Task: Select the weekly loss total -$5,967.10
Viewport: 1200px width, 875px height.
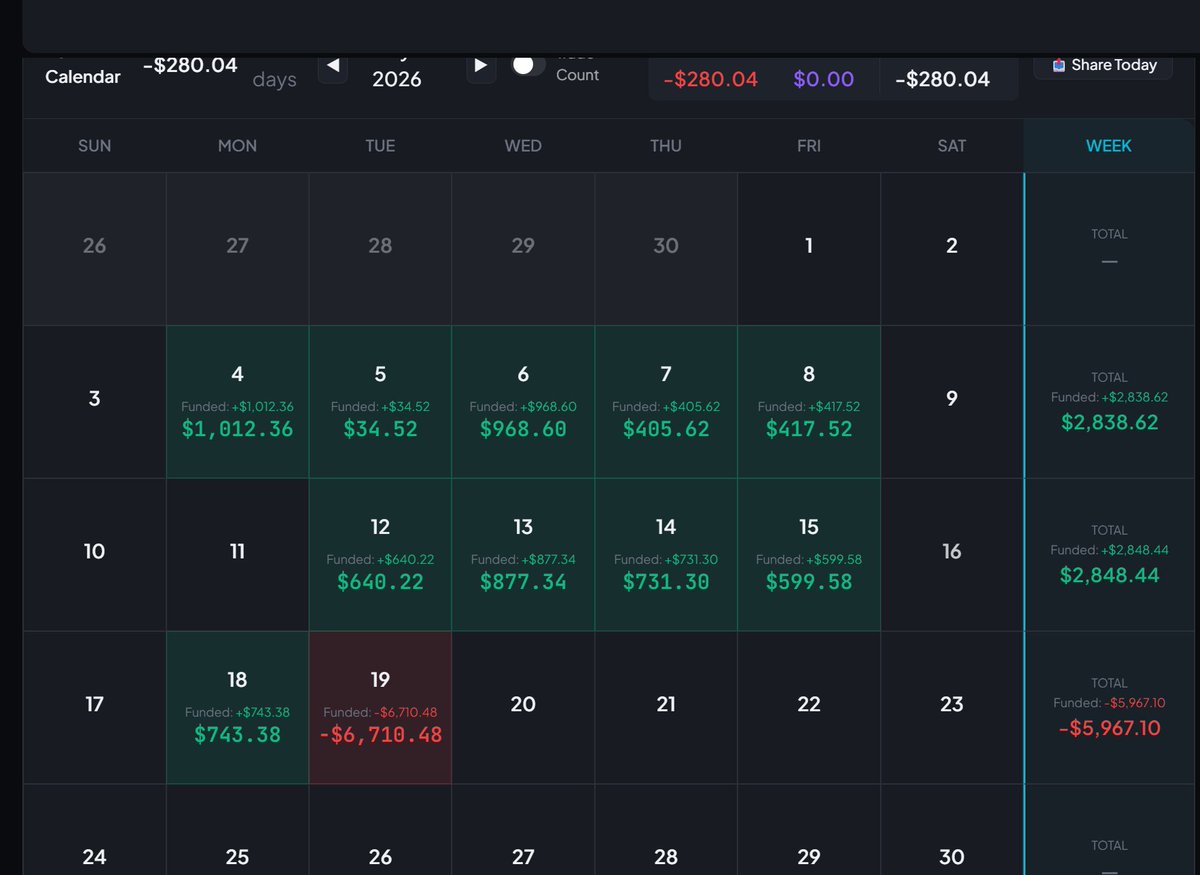Action: tap(1109, 728)
